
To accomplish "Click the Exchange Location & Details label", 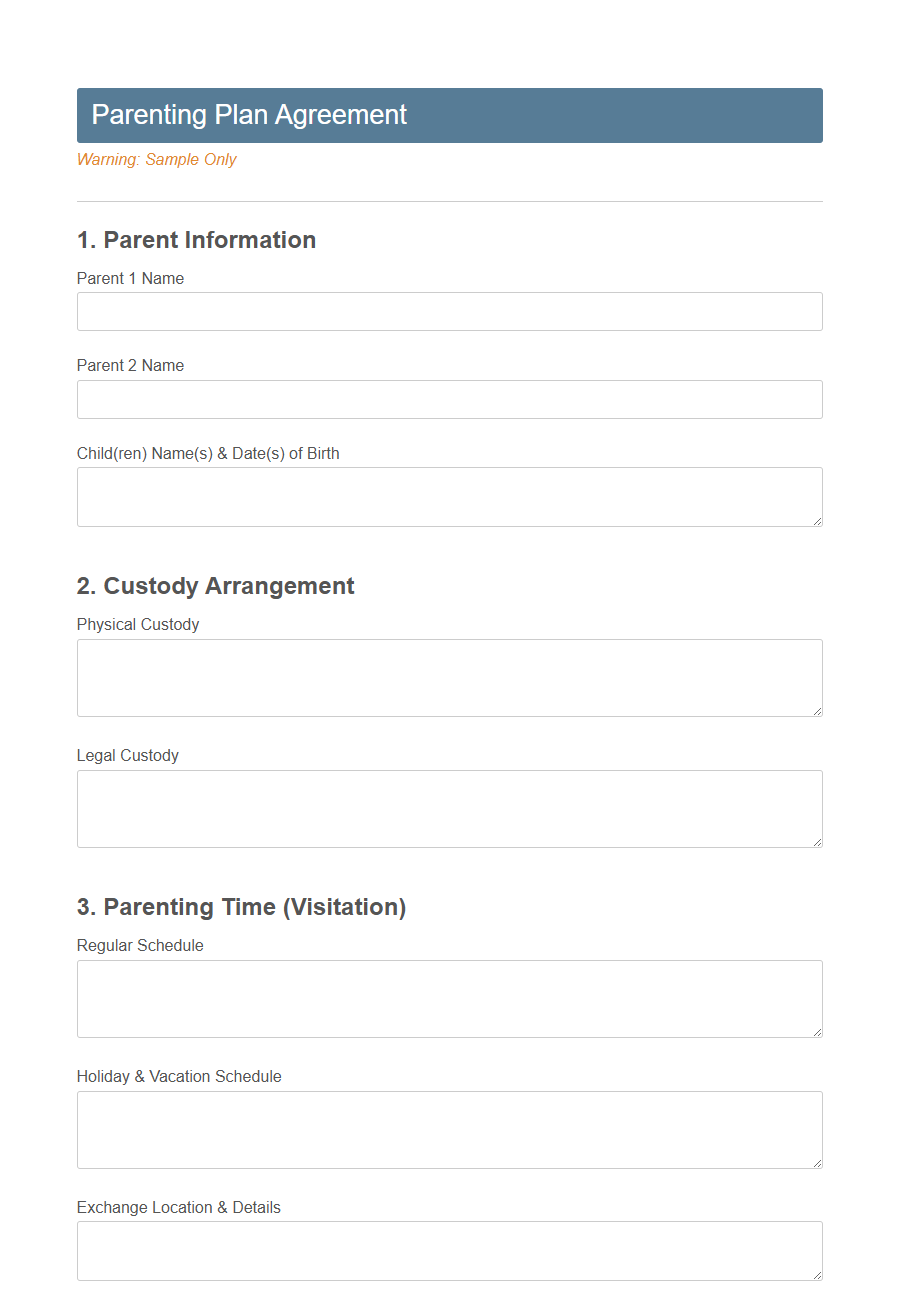I will pyautogui.click(x=178, y=1207).
